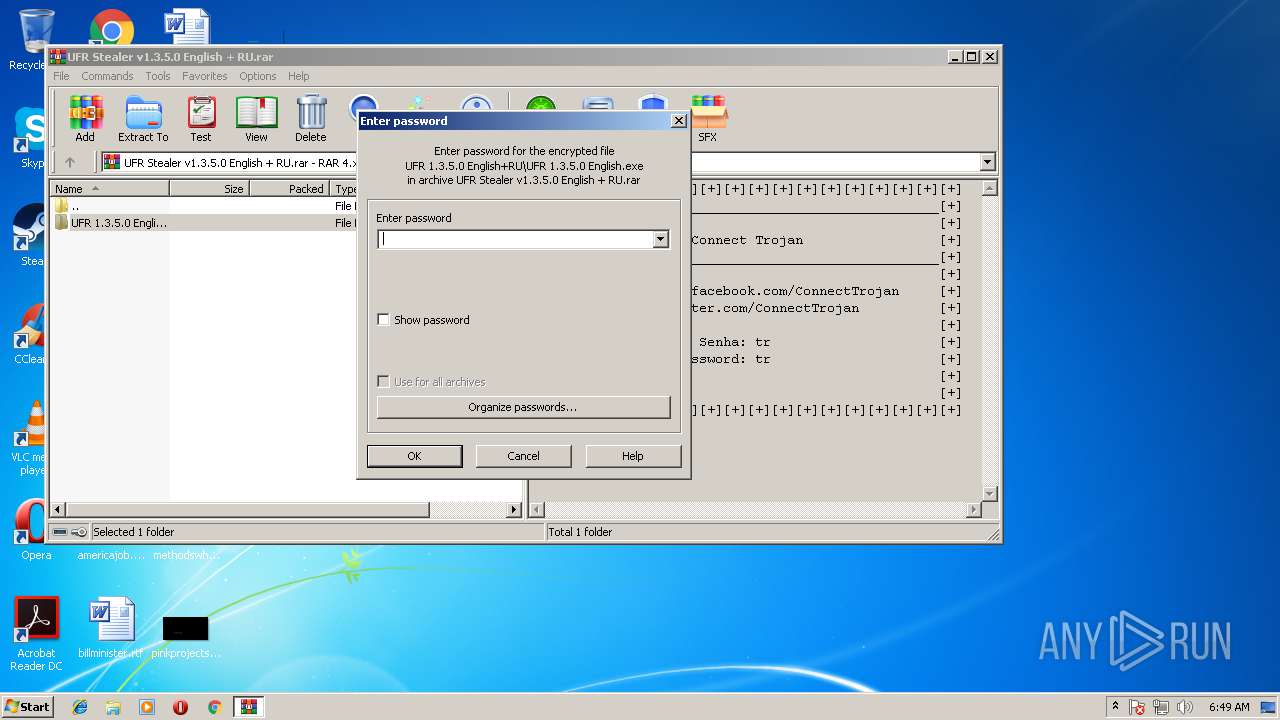Screen dimensions: 1280x720
Task: Open the Favorites menu
Action: pos(204,76)
